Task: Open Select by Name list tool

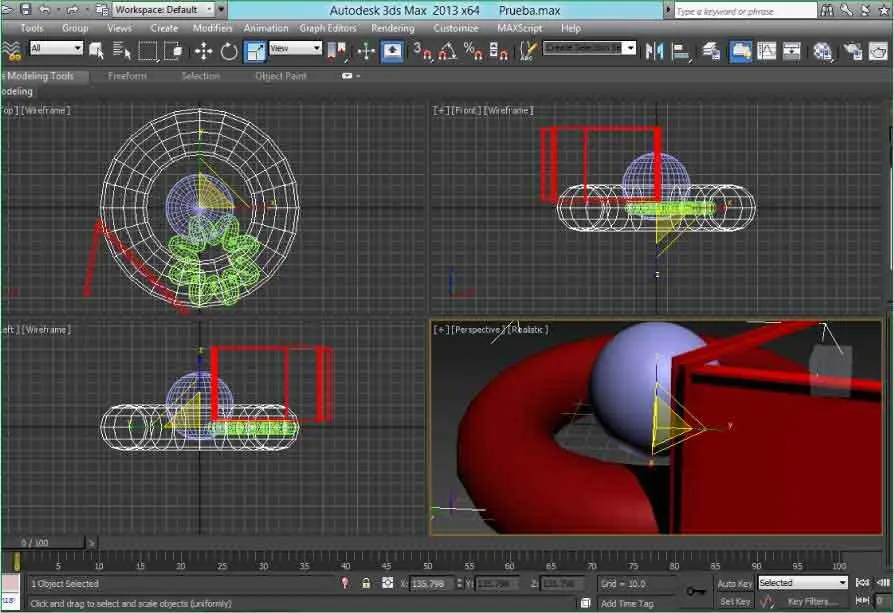Action: click(x=121, y=51)
